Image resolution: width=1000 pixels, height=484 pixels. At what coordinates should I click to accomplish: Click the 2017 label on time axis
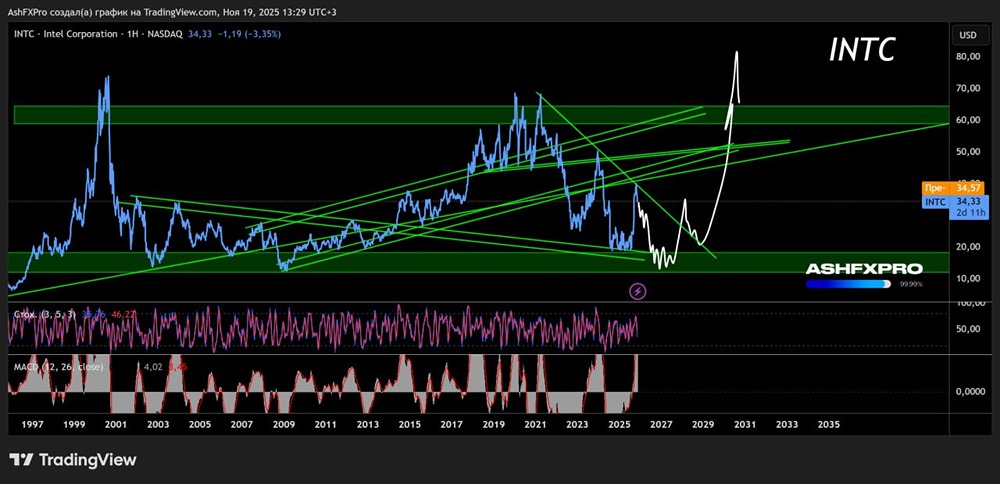(451, 424)
